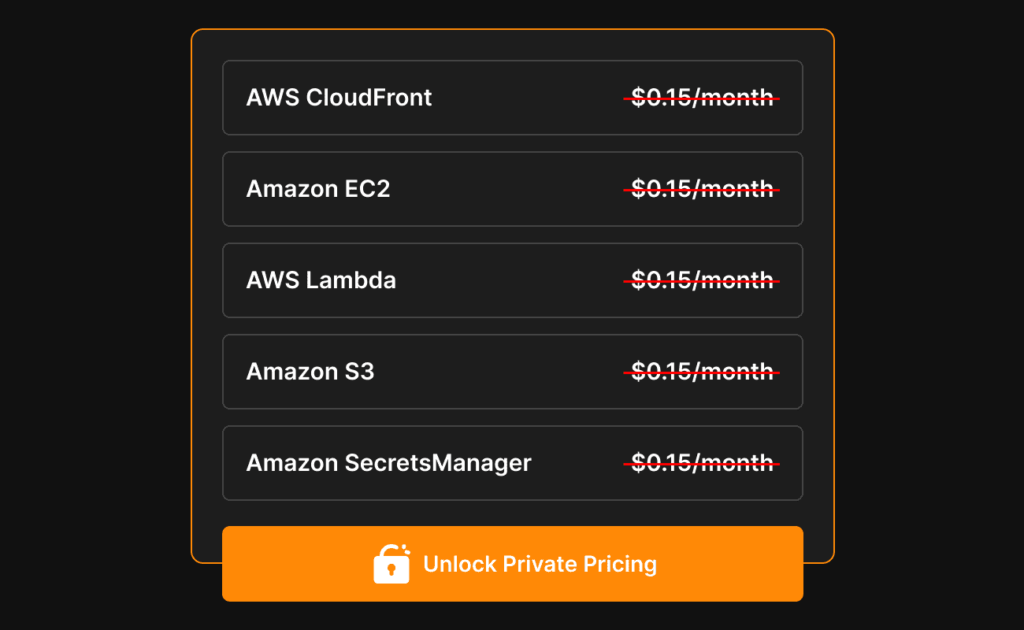
Task: Click the Unlock Private Pricing label text
Action: click(540, 564)
